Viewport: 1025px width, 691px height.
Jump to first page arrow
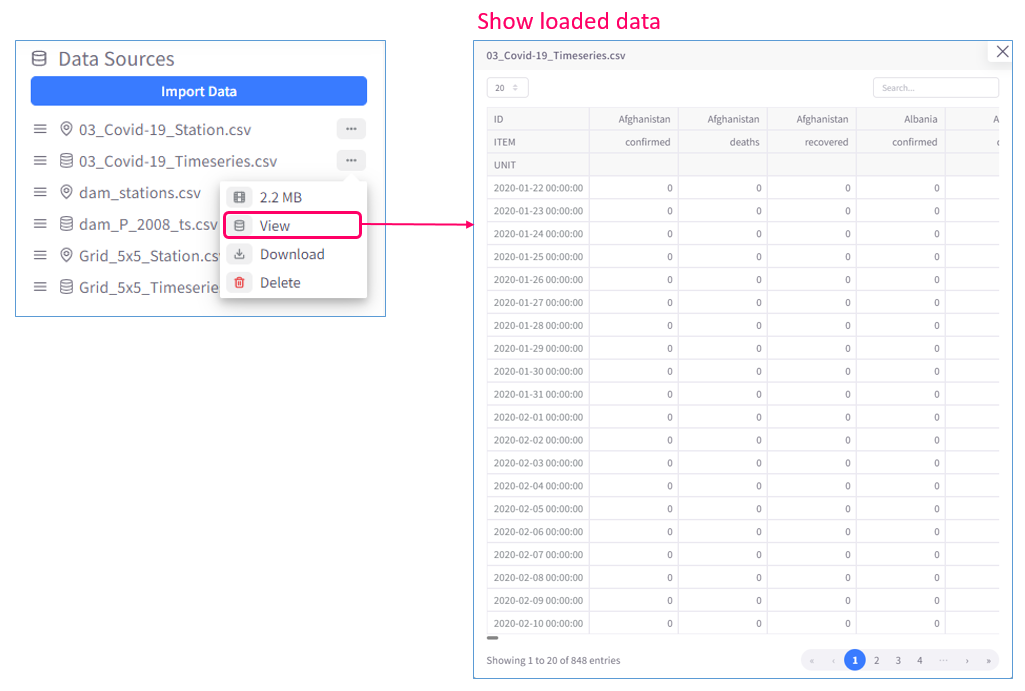tap(812, 660)
